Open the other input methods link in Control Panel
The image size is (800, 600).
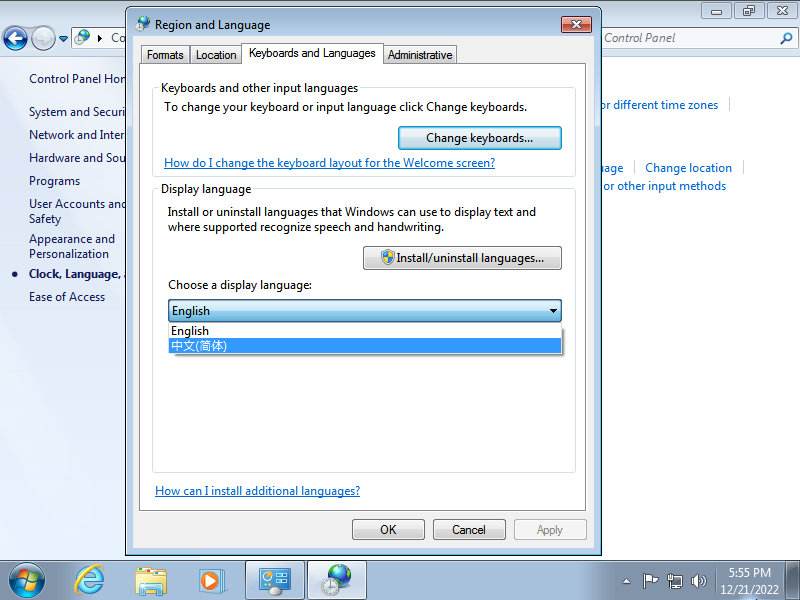664,186
